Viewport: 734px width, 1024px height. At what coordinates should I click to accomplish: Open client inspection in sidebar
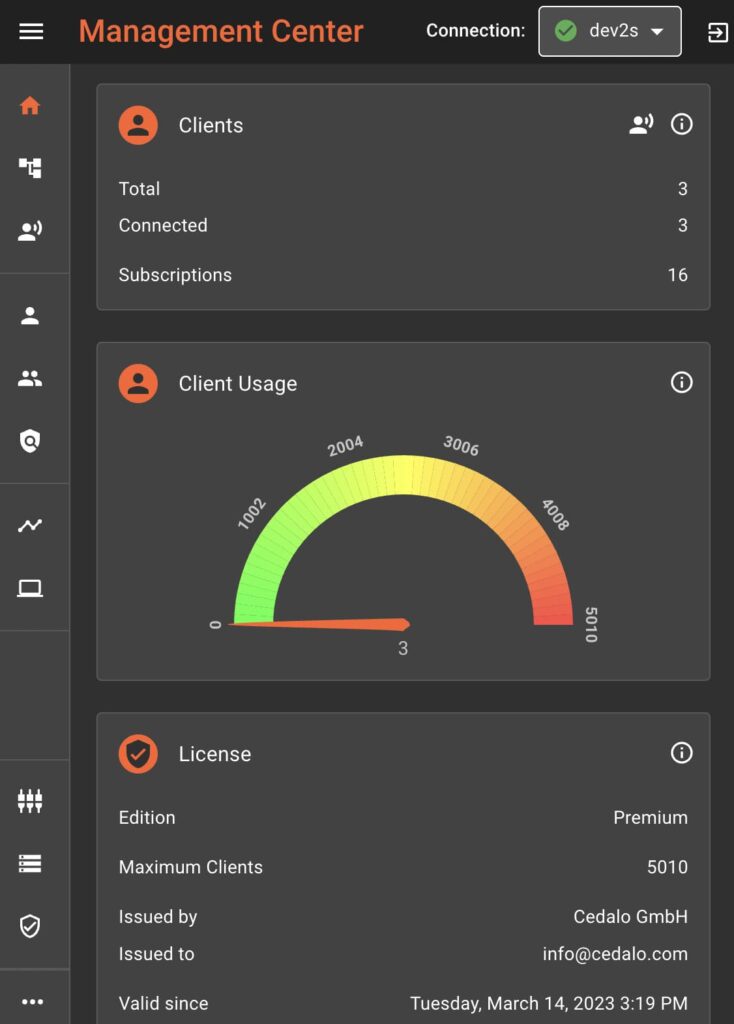pos(30,232)
